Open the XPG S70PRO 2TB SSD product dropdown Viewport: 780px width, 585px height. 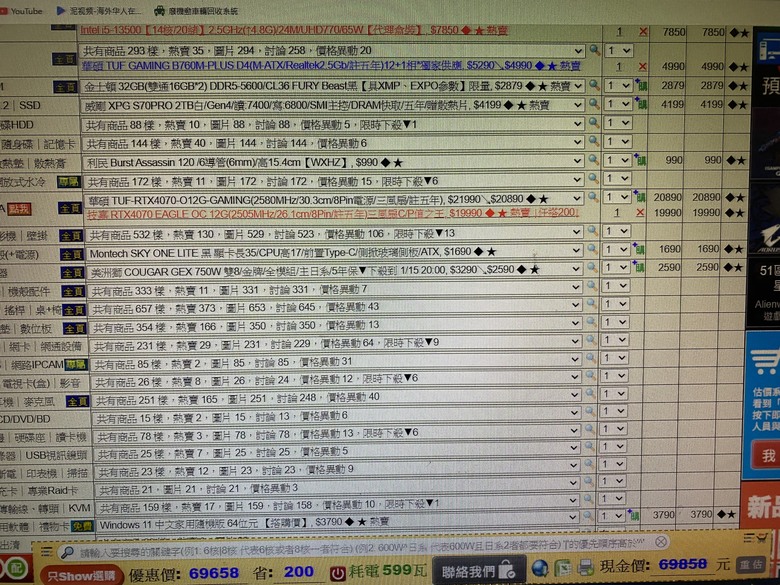tap(331, 105)
